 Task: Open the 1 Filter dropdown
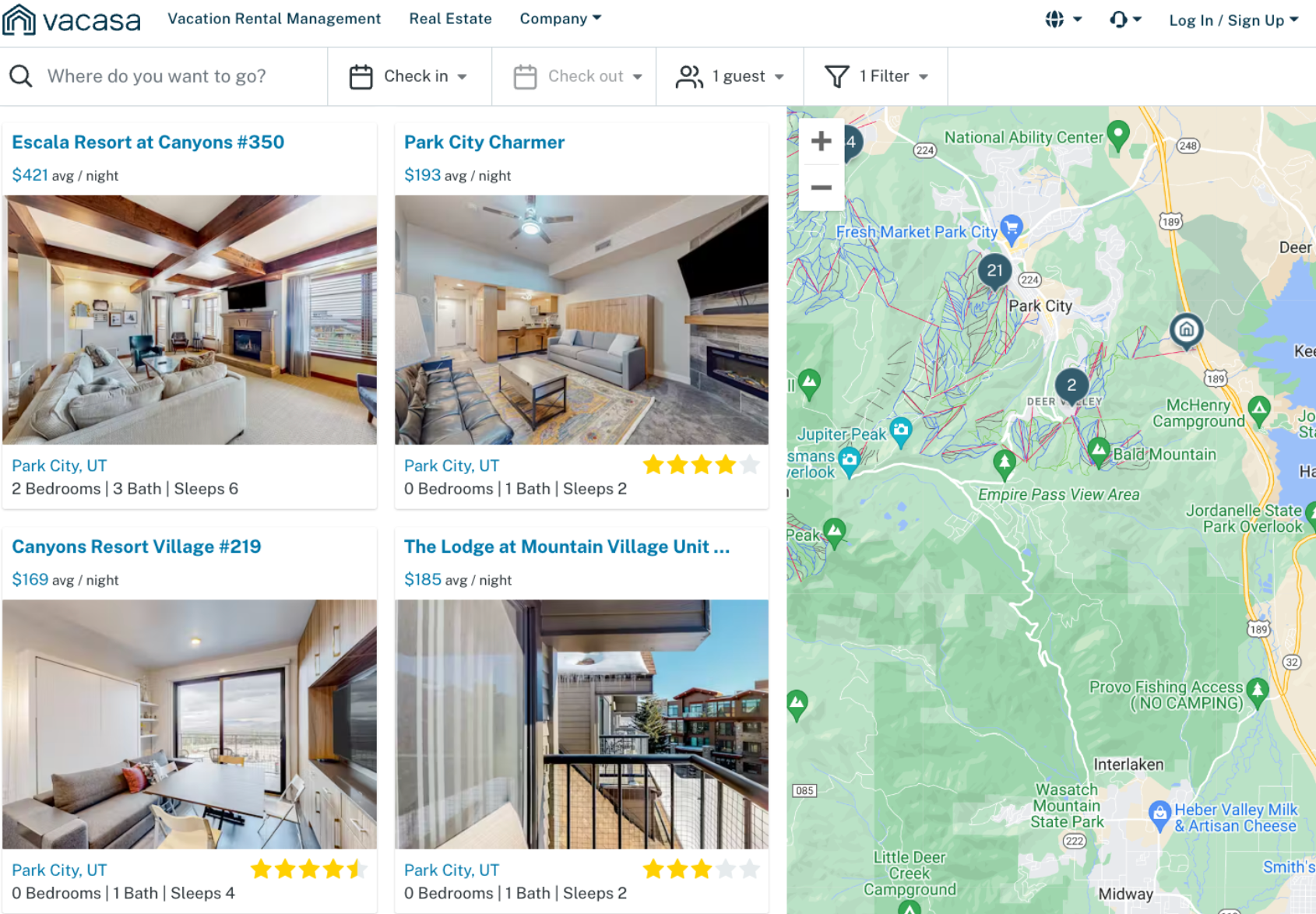[876, 76]
